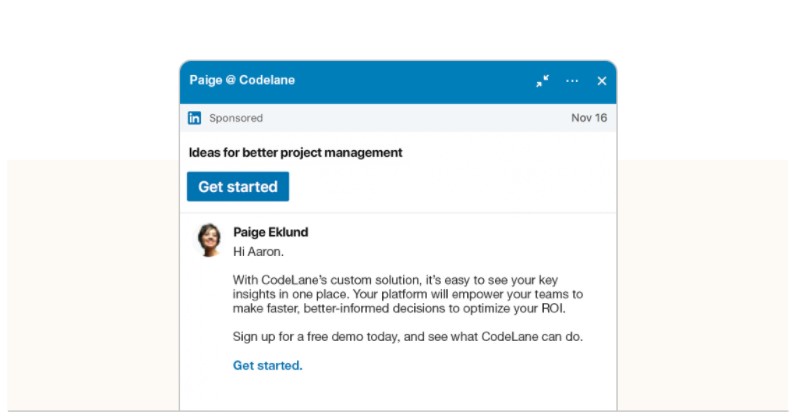Image resolution: width=792 pixels, height=417 pixels.
Task: Click the Hi Aaron greeting line
Action: click(258, 251)
